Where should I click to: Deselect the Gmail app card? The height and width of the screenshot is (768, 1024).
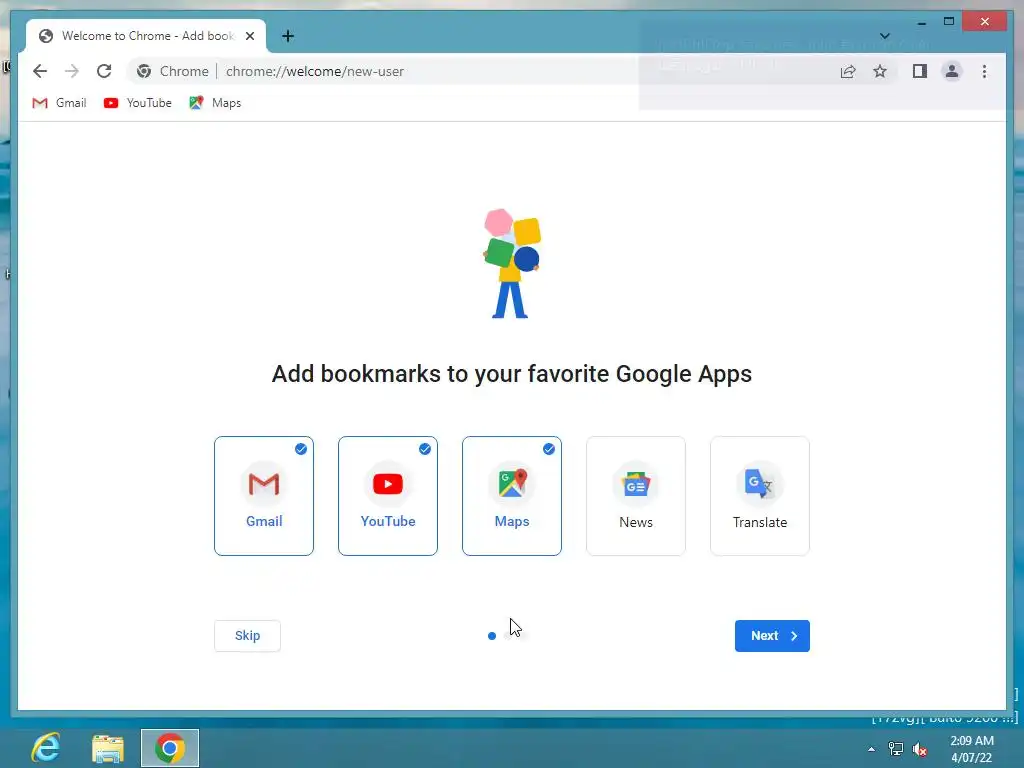coord(264,496)
